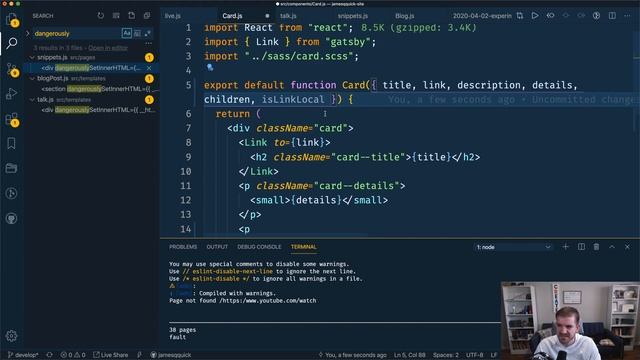Open the folder project manager icon

[x=11, y=168]
